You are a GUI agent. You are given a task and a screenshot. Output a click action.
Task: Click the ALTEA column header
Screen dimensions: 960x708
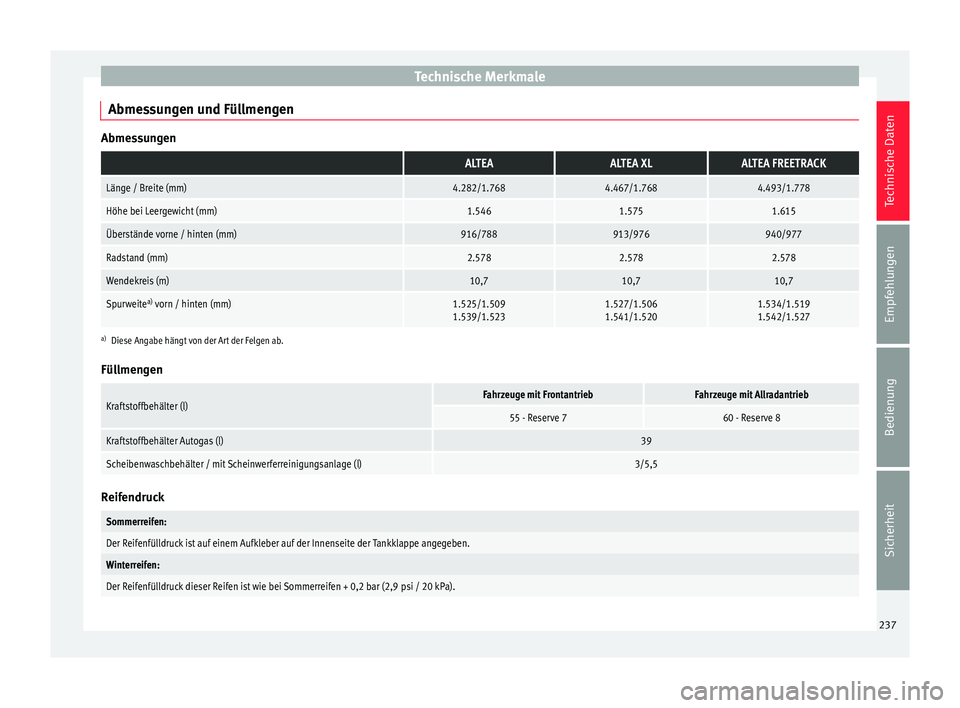[x=479, y=164]
